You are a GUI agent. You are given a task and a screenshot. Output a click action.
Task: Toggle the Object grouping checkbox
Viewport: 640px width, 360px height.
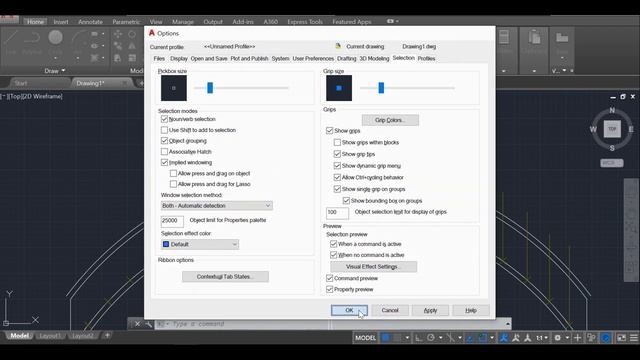point(164,141)
